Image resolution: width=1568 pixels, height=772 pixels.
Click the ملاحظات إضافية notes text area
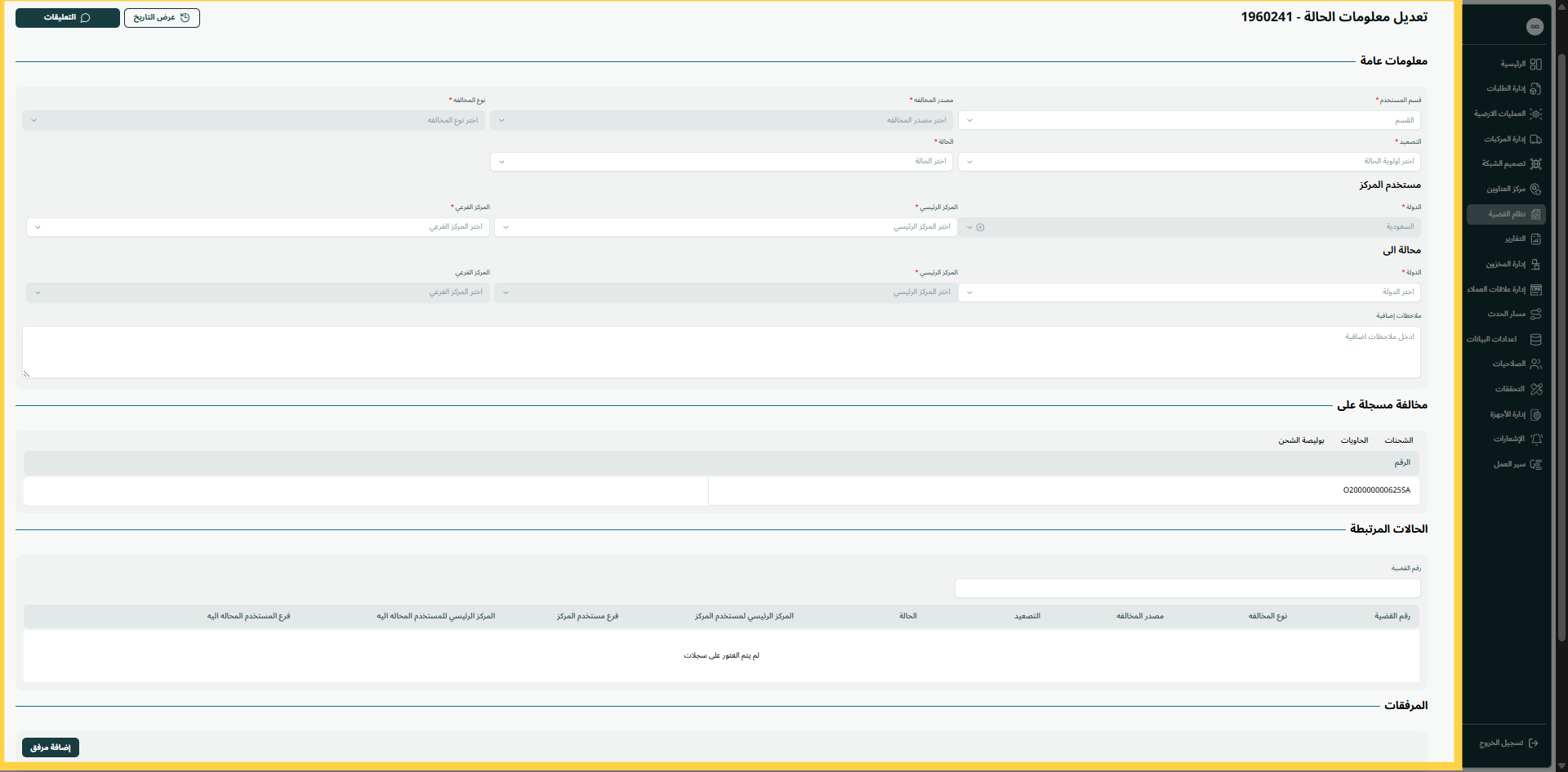pyautogui.click(x=721, y=352)
